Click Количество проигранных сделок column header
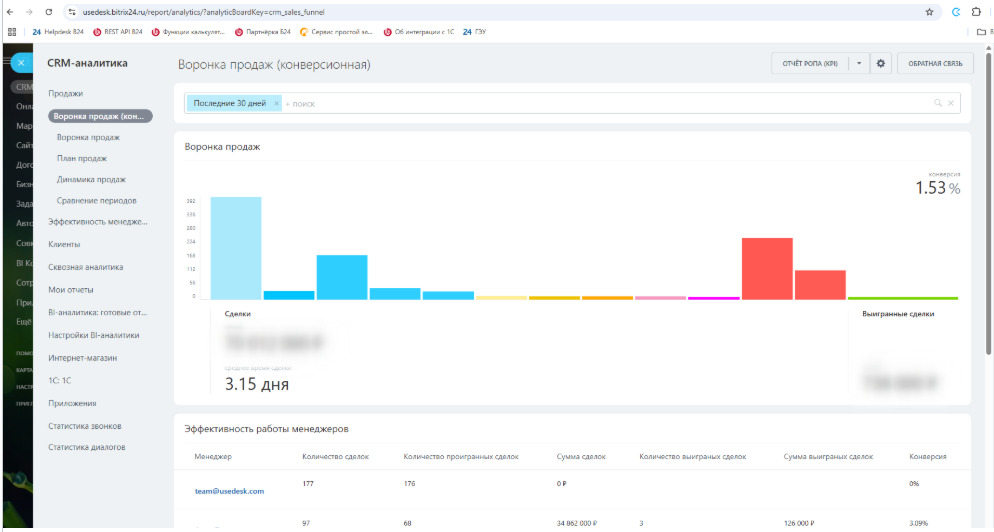 coord(461,457)
